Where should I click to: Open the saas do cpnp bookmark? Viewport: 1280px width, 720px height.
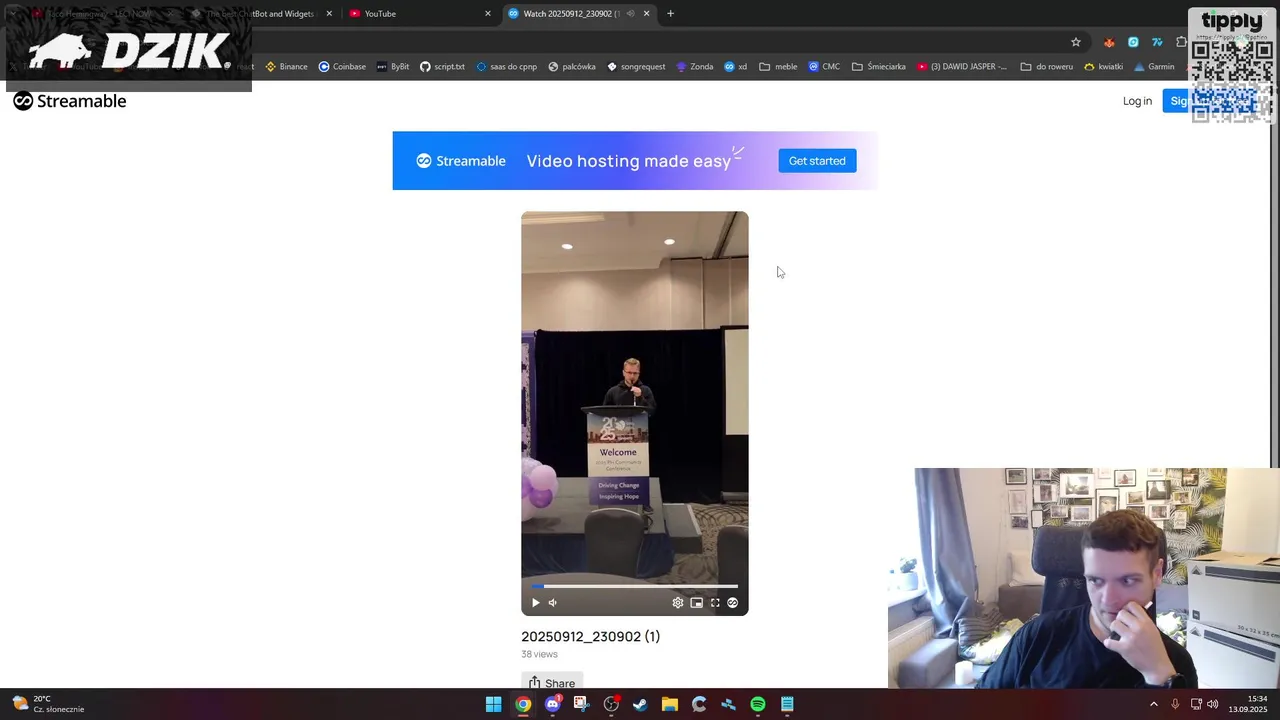coord(506,67)
